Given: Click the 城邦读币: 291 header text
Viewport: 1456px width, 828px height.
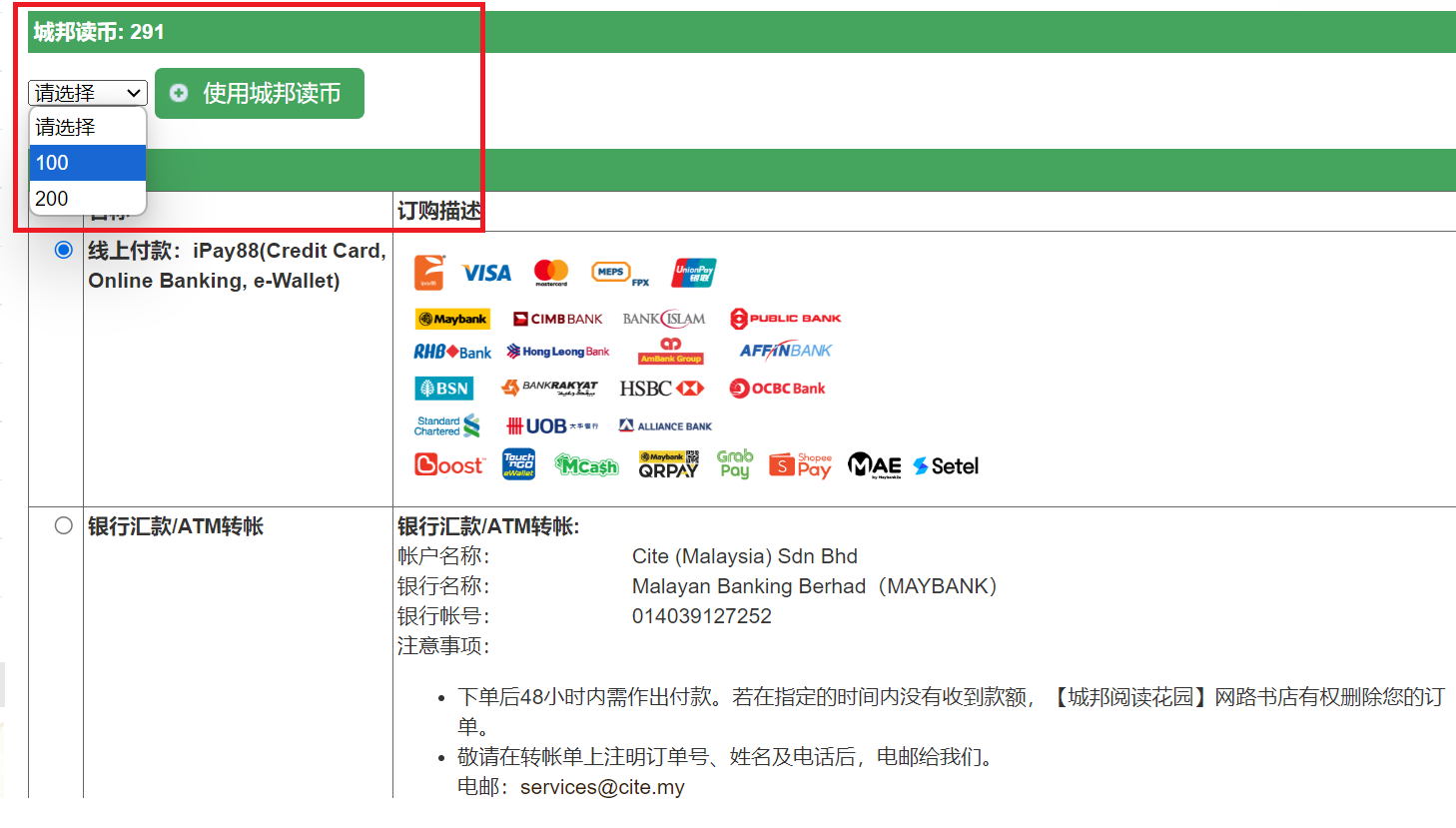Looking at the screenshot, I should pyautogui.click(x=99, y=32).
